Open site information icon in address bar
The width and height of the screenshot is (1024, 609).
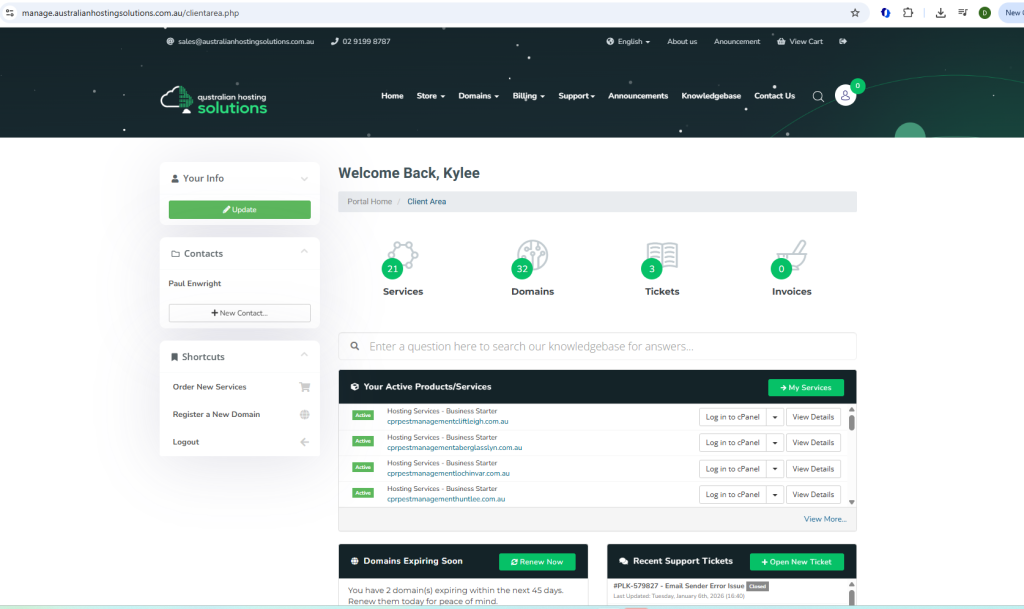click(10, 12)
